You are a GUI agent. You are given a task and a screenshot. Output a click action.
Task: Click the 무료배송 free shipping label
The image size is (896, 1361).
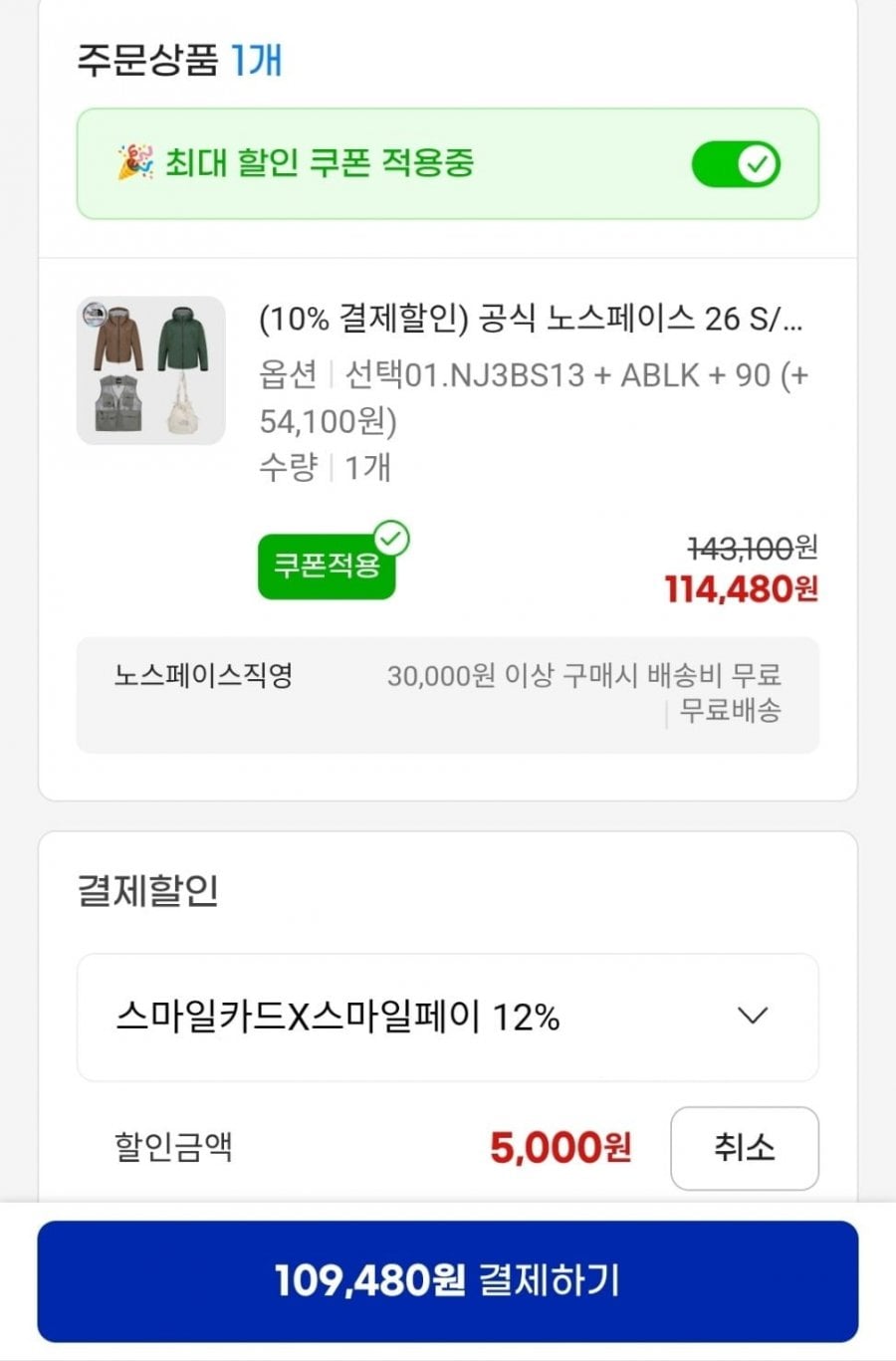(x=730, y=711)
